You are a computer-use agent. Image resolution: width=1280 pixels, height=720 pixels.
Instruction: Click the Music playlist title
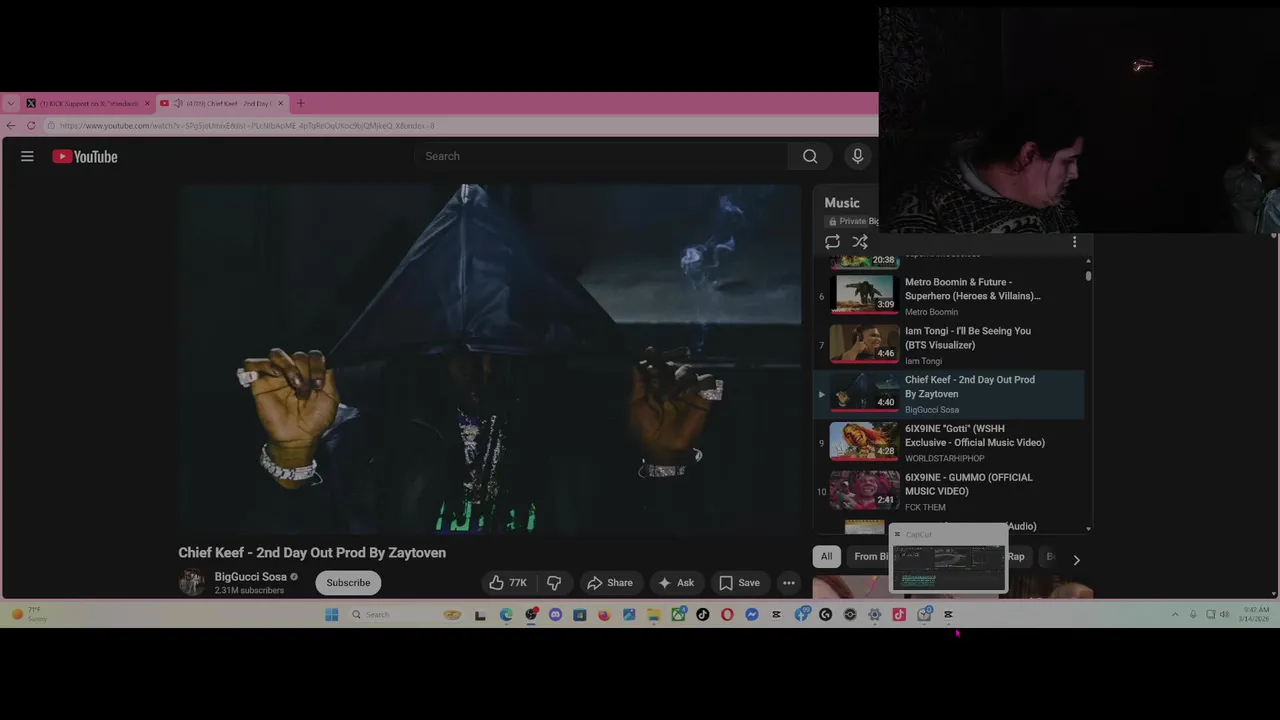coord(842,203)
